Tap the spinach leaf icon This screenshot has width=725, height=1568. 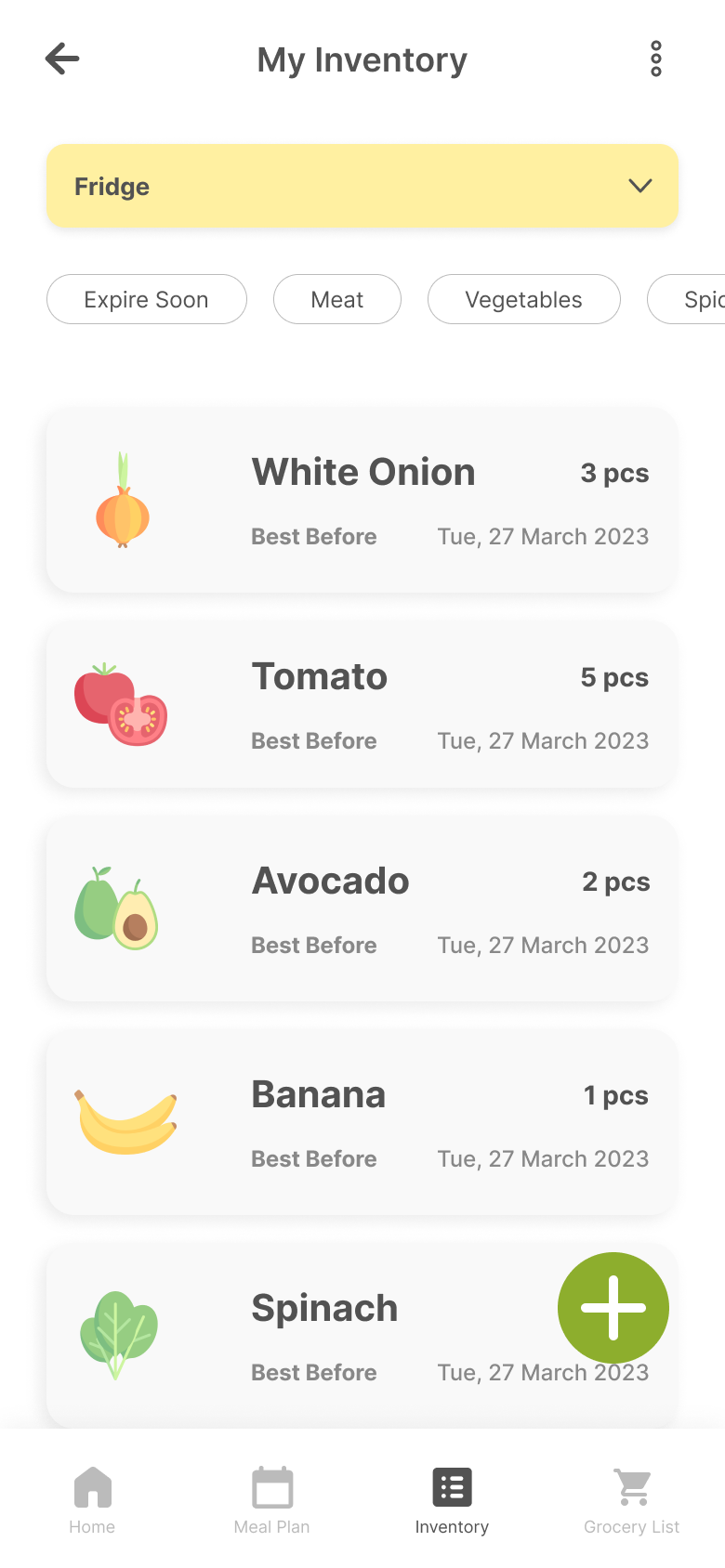pyautogui.click(x=119, y=1334)
